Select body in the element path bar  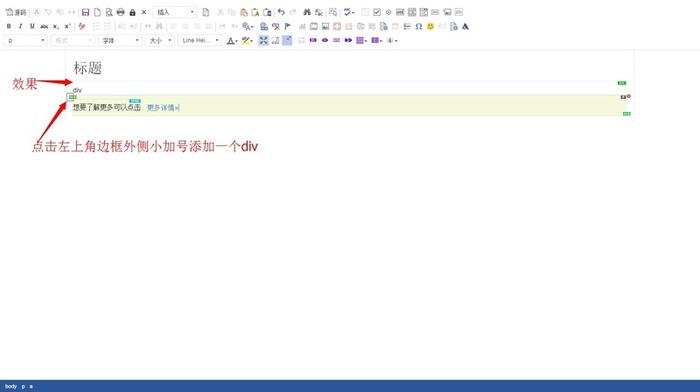click(x=11, y=386)
